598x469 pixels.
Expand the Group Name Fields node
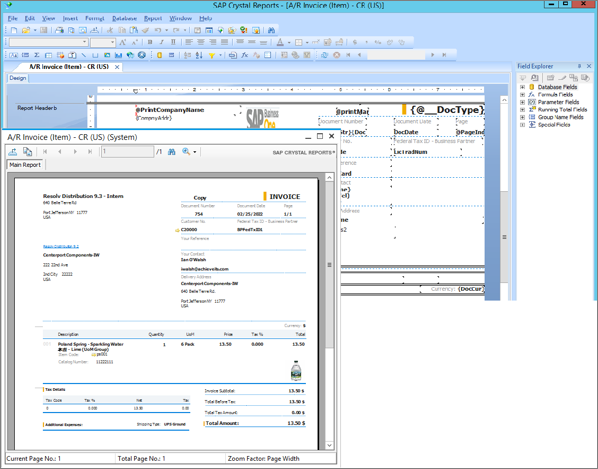pos(522,117)
